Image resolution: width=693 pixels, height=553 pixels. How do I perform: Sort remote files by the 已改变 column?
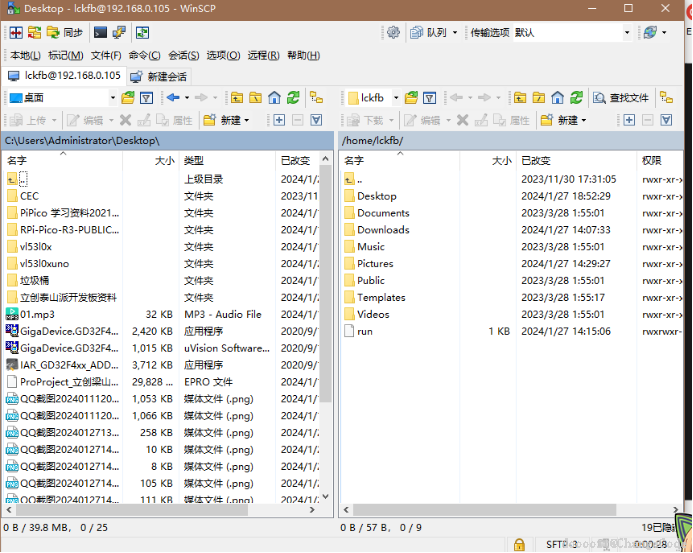(x=576, y=160)
